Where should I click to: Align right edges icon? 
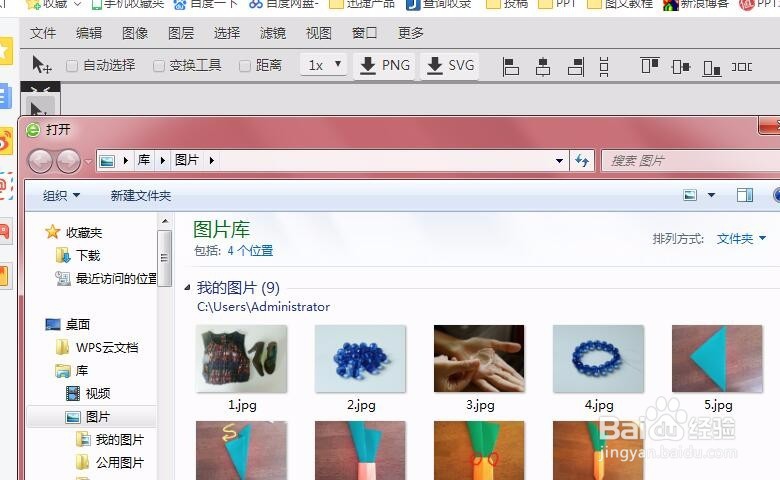coord(576,66)
